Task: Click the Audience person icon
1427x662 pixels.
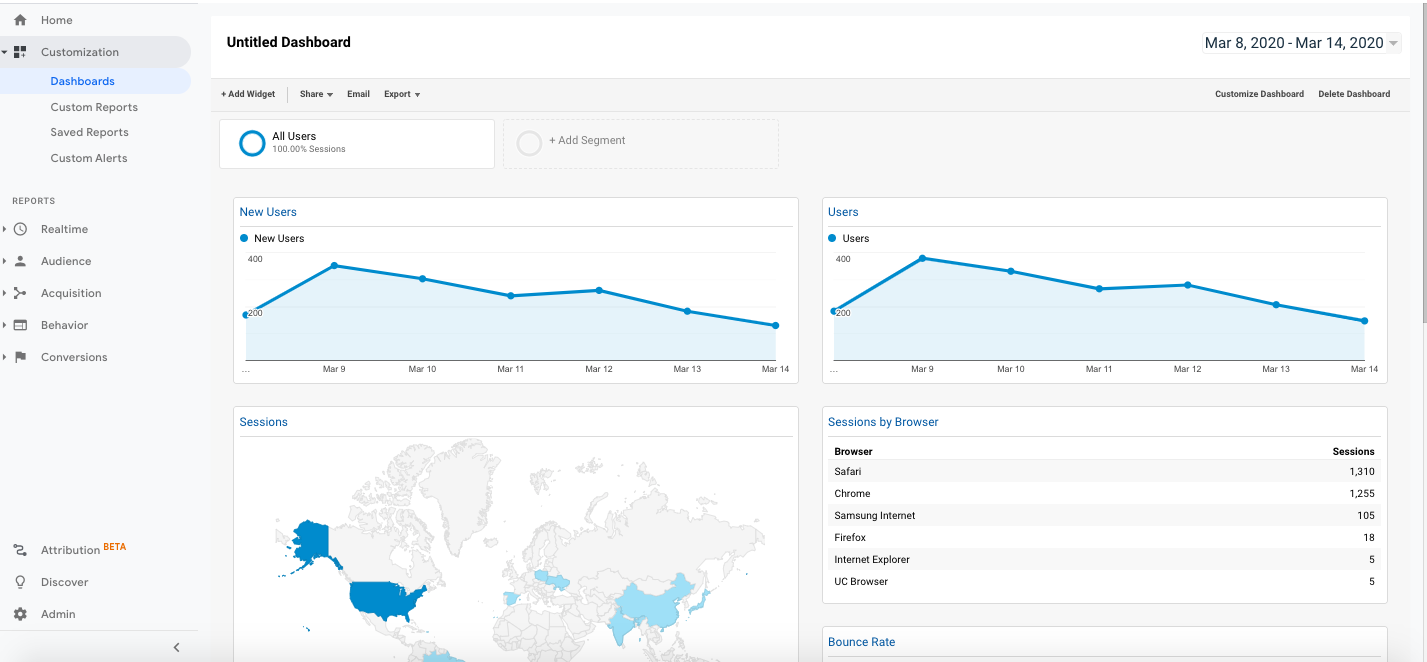Action: tap(20, 261)
